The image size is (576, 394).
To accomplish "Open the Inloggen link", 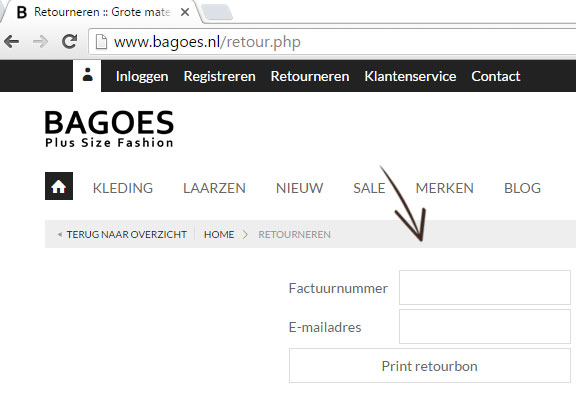I will click(x=142, y=76).
